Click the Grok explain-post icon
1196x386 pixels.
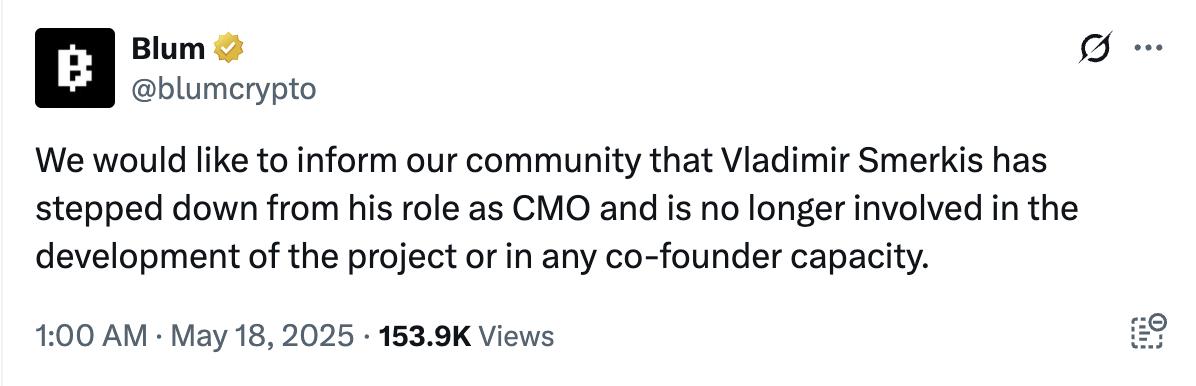point(1096,49)
